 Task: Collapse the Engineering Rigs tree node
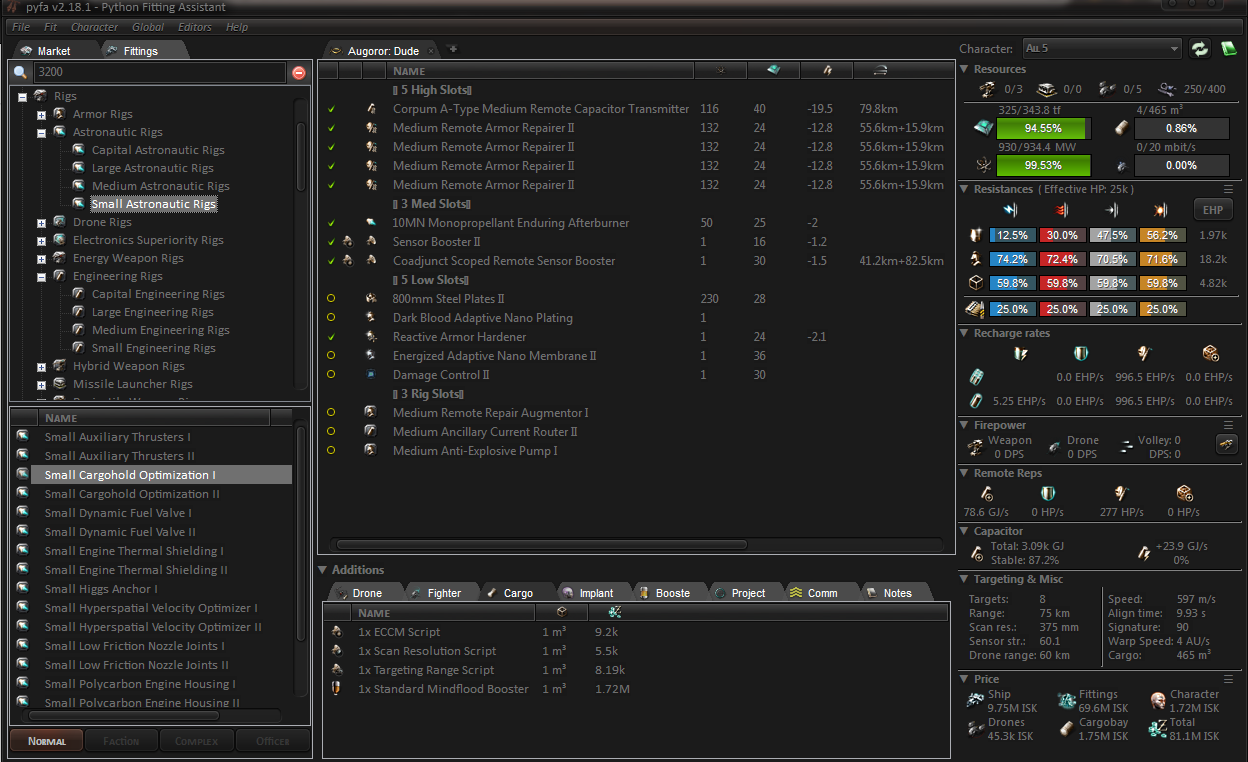click(41, 276)
